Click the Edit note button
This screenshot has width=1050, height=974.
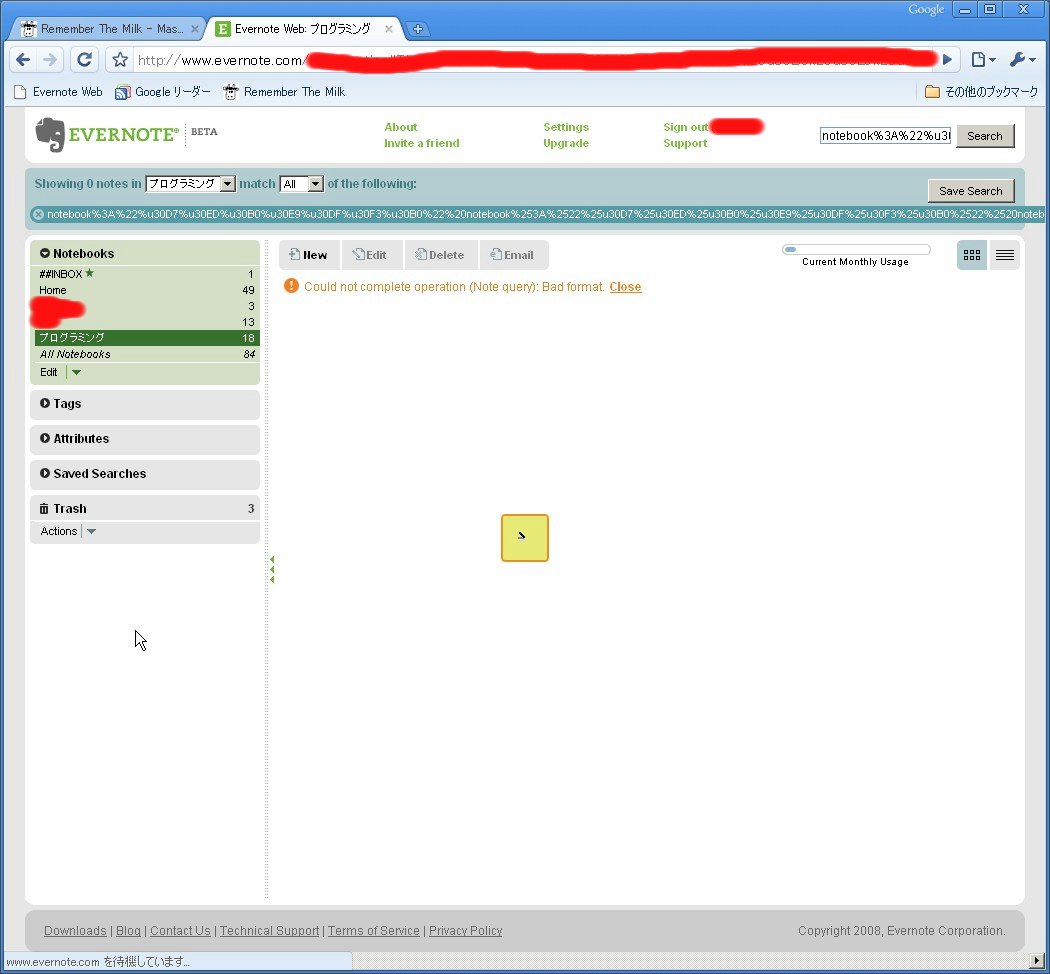click(x=371, y=254)
